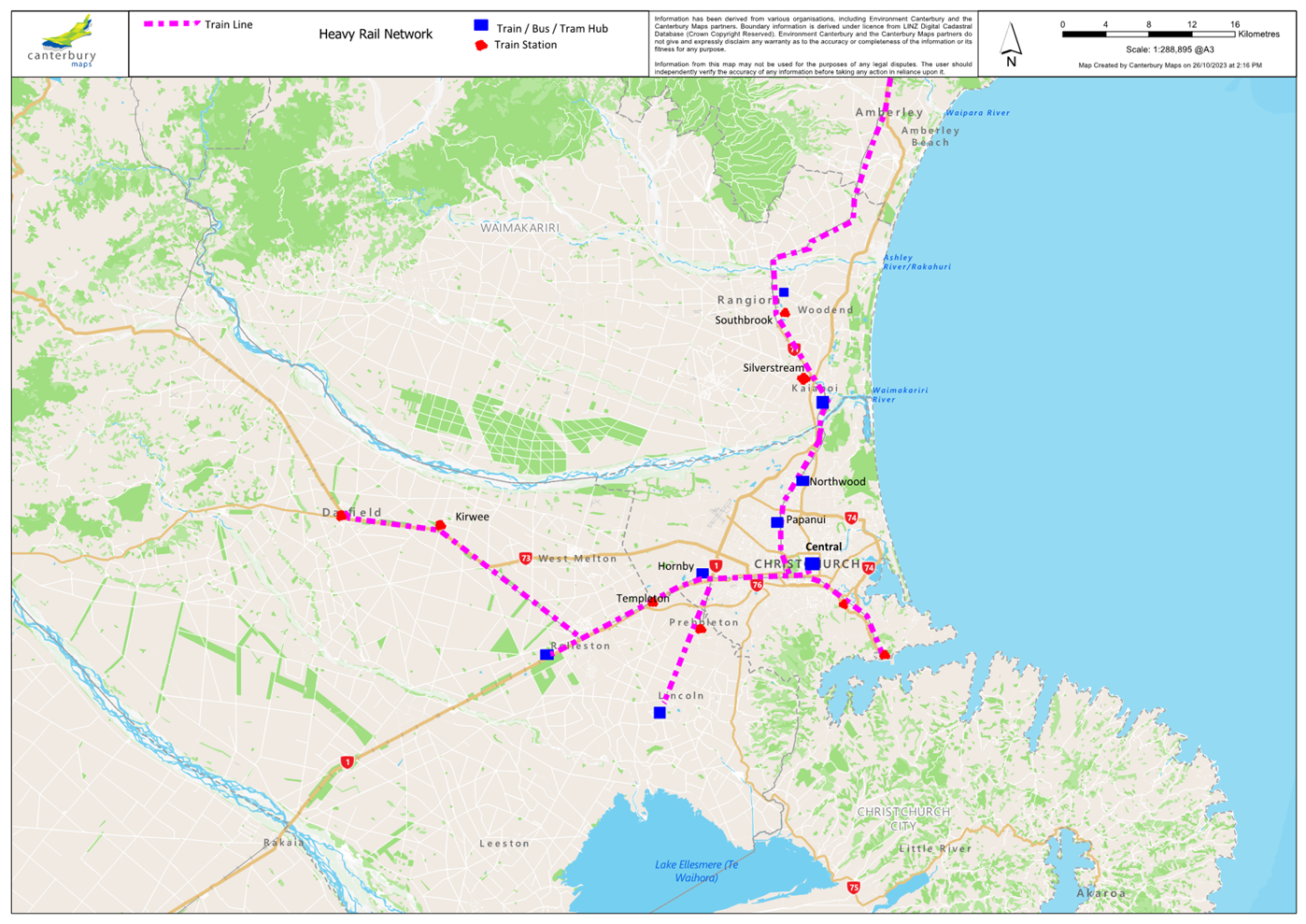The image size is (1306, 924).
Task: Click the highway 74 shield beside Papanui
Action: [x=851, y=518]
